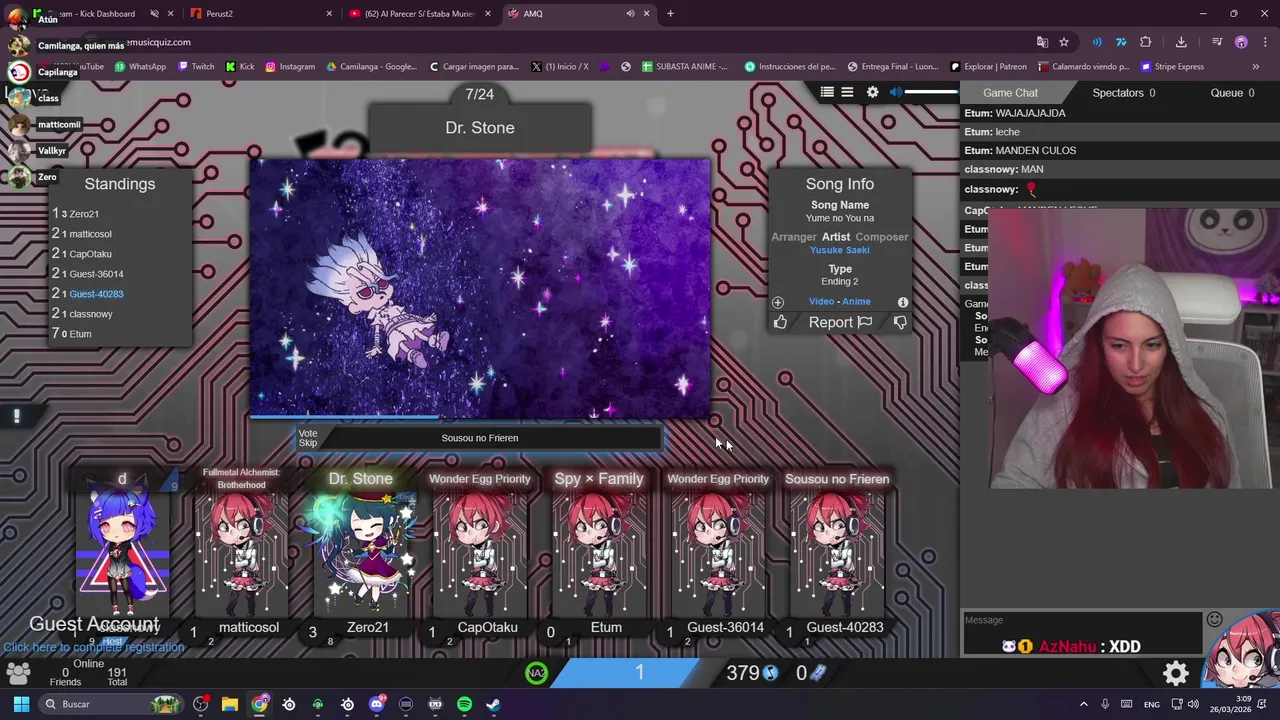Dislike the song with thumbs-down icon
This screenshot has width=1280, height=720.
(900, 322)
